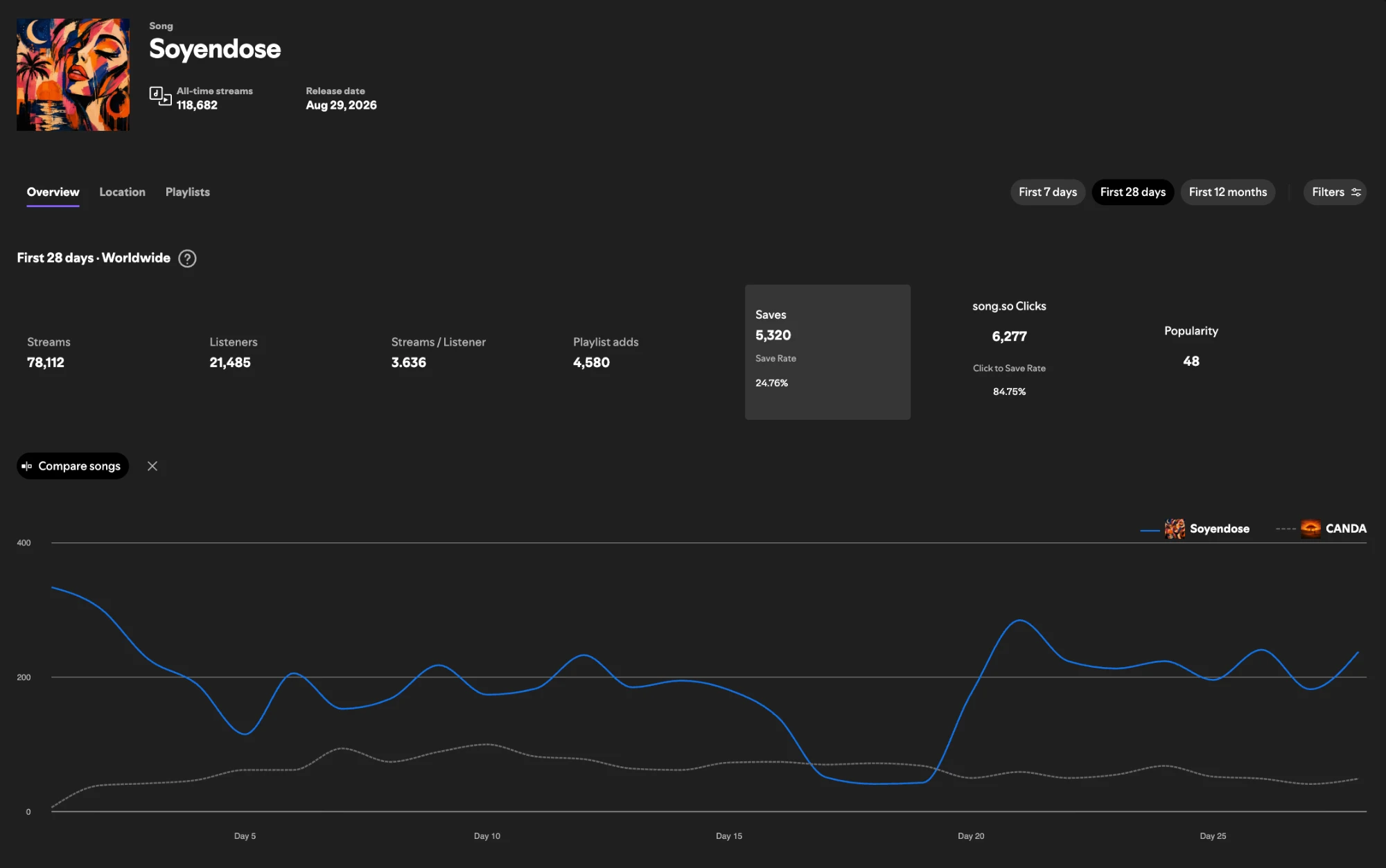
Task: Select the Popularity metric
Action: (1191, 346)
